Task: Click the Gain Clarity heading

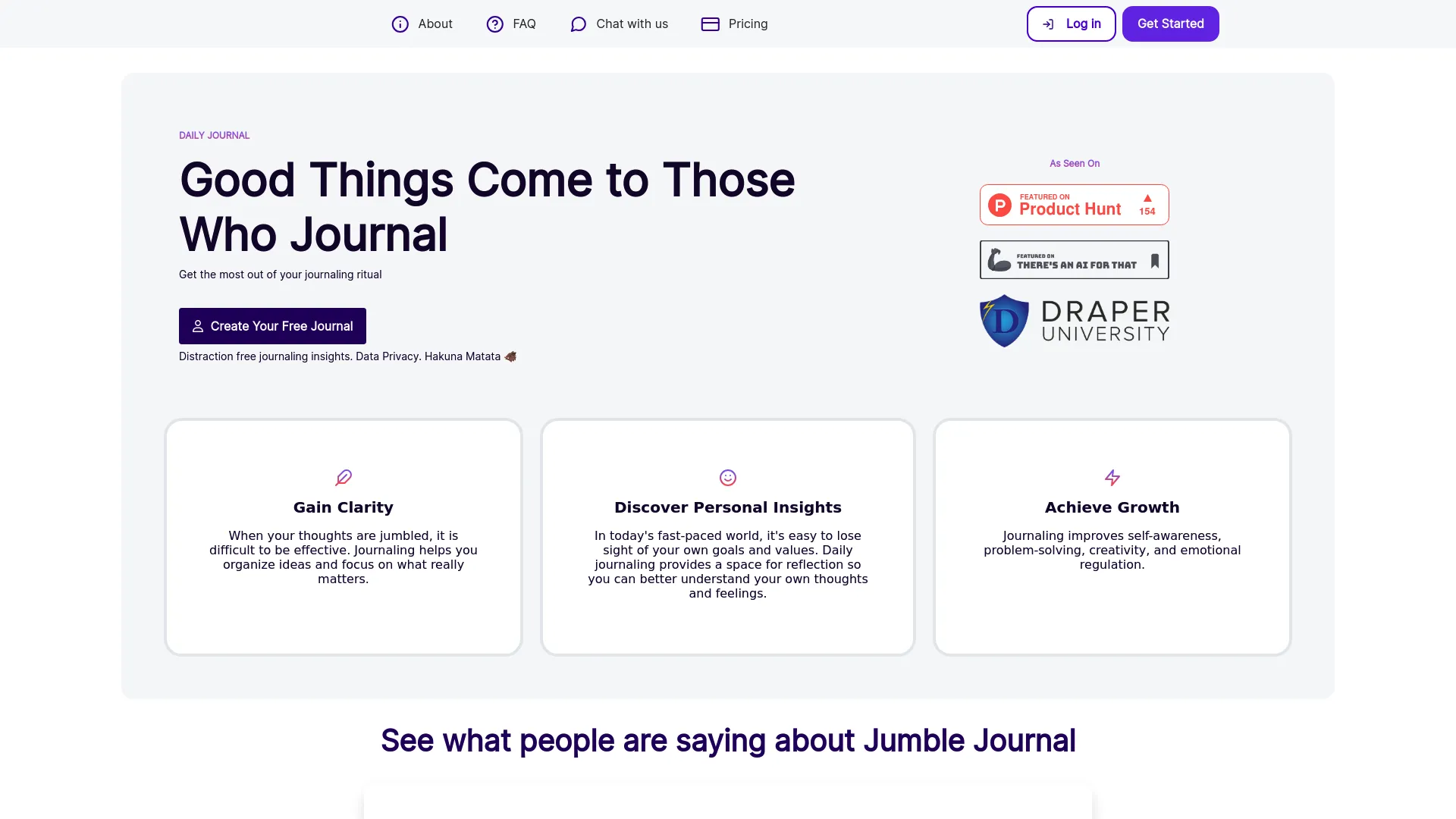Action: (x=344, y=507)
